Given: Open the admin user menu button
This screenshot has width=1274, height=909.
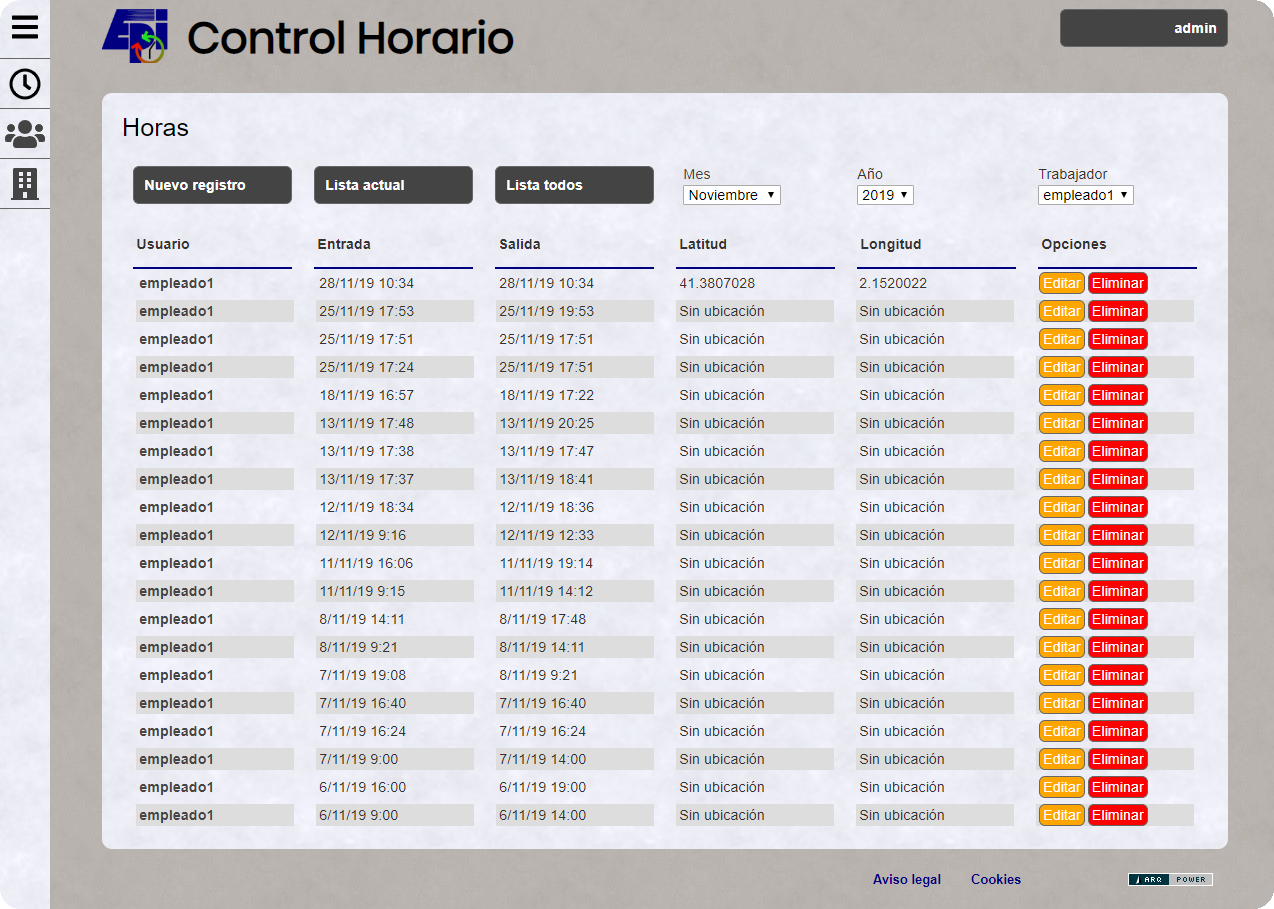Looking at the screenshot, I should [x=1143, y=28].
